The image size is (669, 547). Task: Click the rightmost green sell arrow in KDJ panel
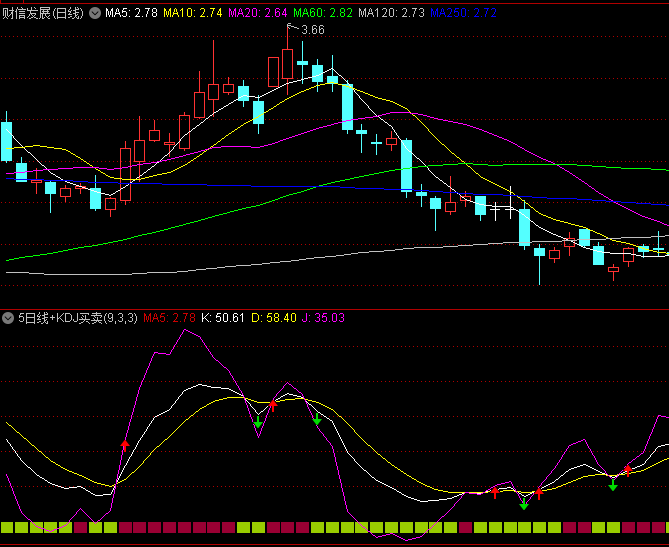pyautogui.click(x=613, y=485)
